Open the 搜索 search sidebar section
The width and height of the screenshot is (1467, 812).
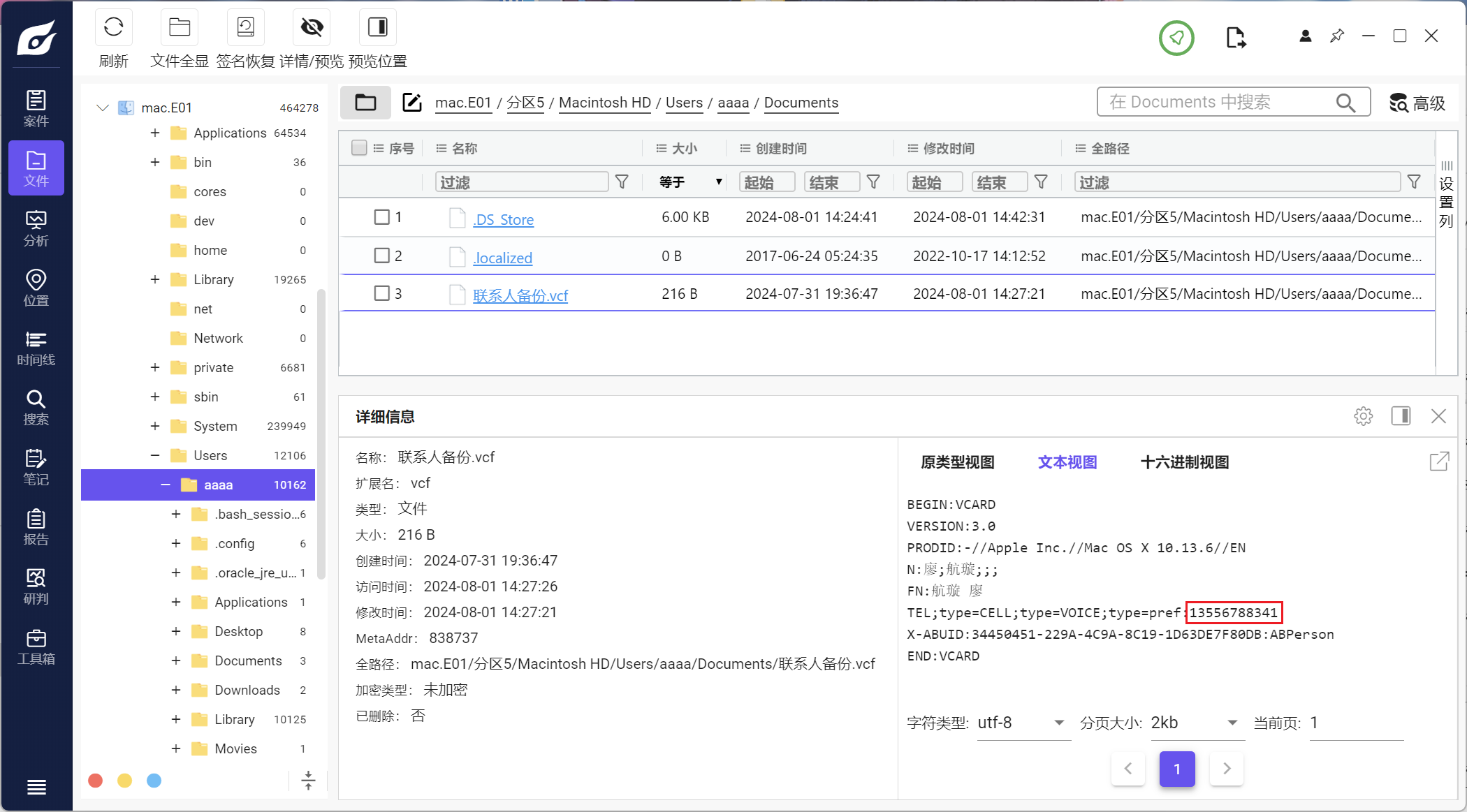click(36, 408)
